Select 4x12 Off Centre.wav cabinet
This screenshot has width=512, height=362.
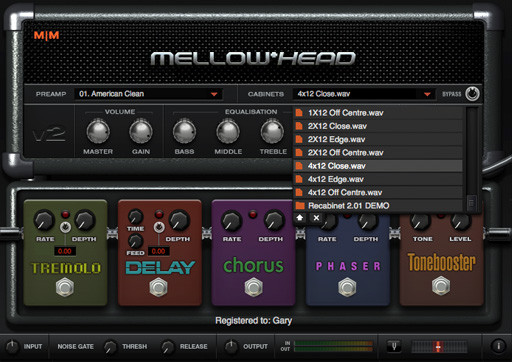(x=378, y=192)
